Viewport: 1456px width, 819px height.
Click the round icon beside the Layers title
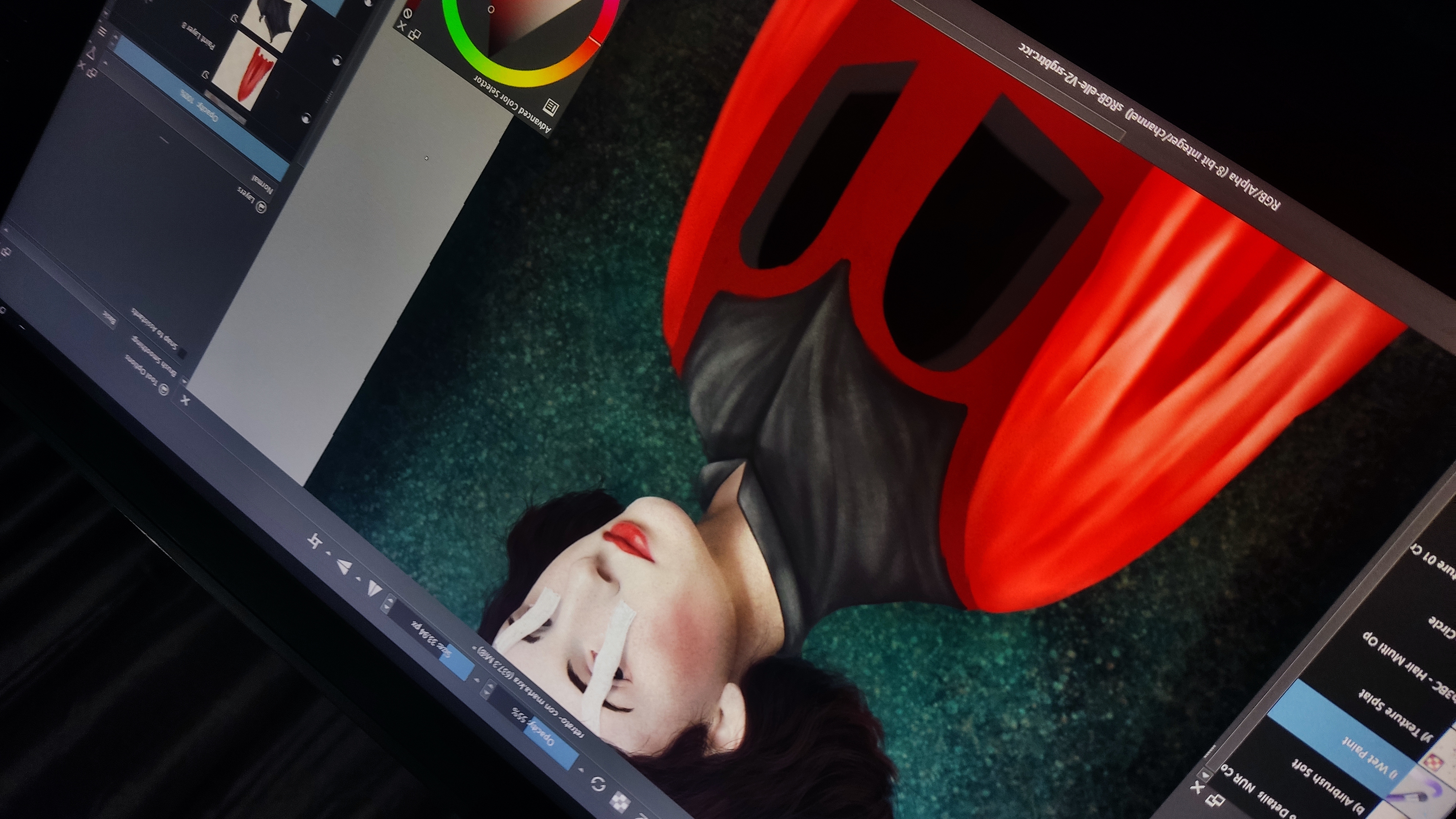pos(261,207)
